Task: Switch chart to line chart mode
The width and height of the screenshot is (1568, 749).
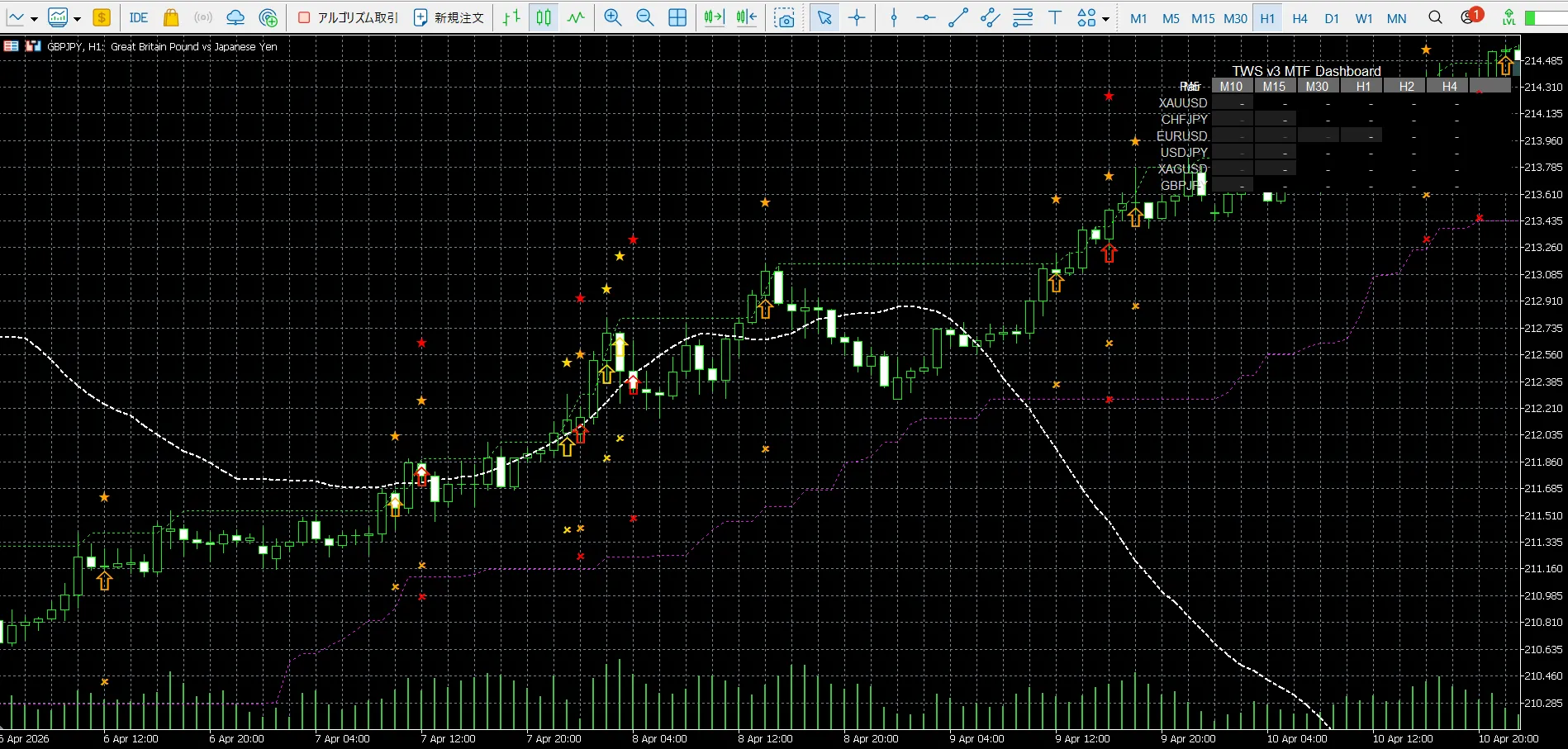Action: tap(576, 17)
